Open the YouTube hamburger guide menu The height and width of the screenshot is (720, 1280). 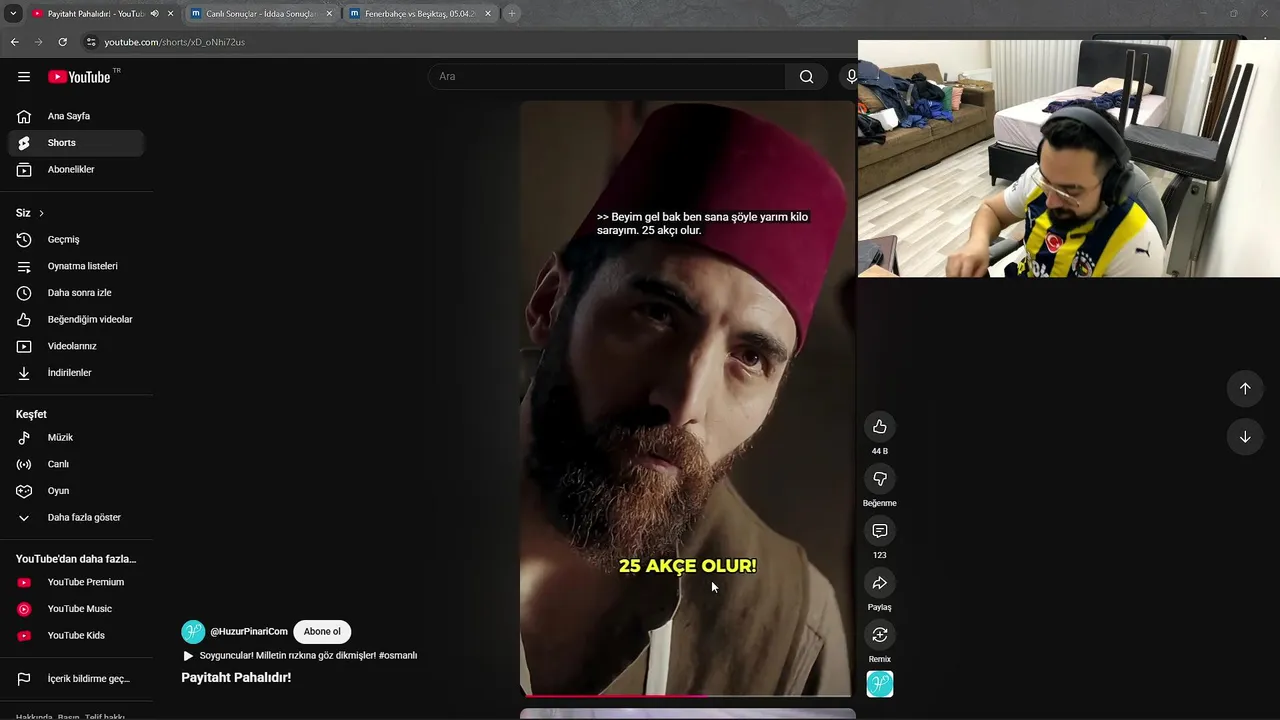(x=24, y=77)
